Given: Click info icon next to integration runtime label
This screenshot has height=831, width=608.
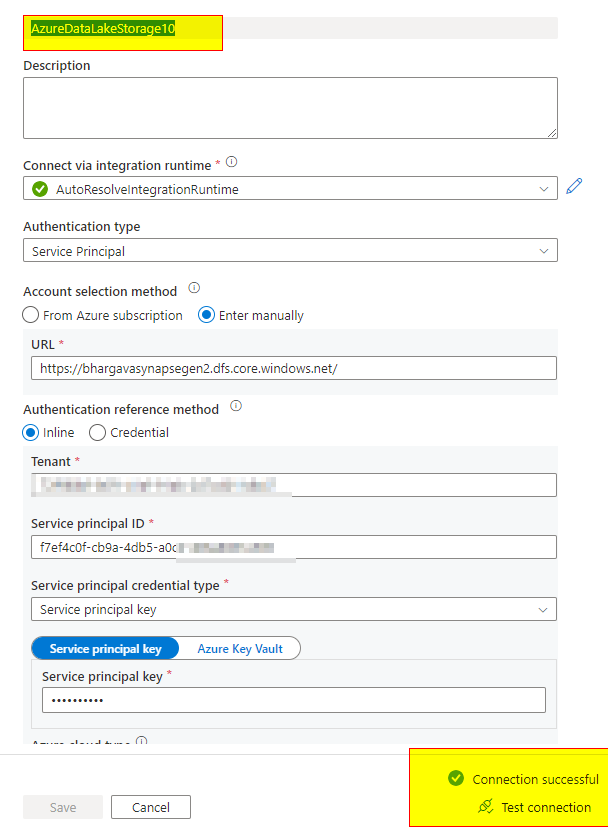Looking at the screenshot, I should 231,162.
